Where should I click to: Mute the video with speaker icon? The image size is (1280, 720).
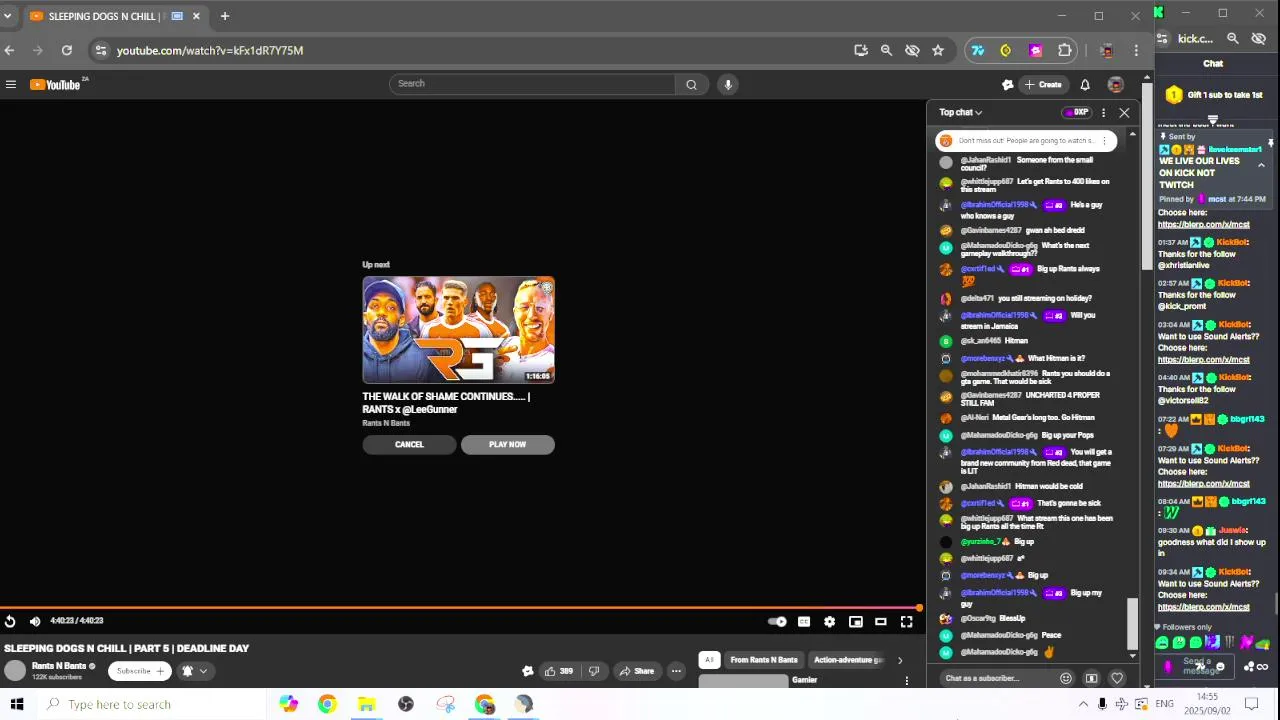pos(35,621)
